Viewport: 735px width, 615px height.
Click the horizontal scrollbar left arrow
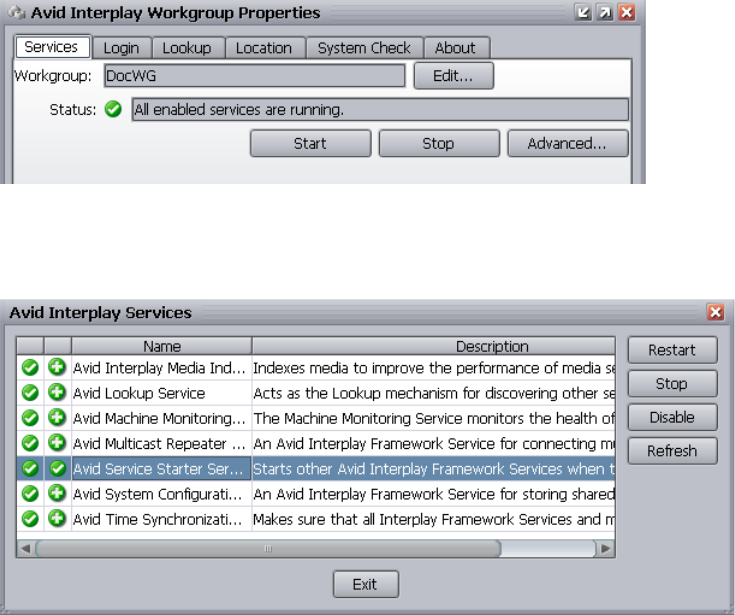[x=26, y=548]
